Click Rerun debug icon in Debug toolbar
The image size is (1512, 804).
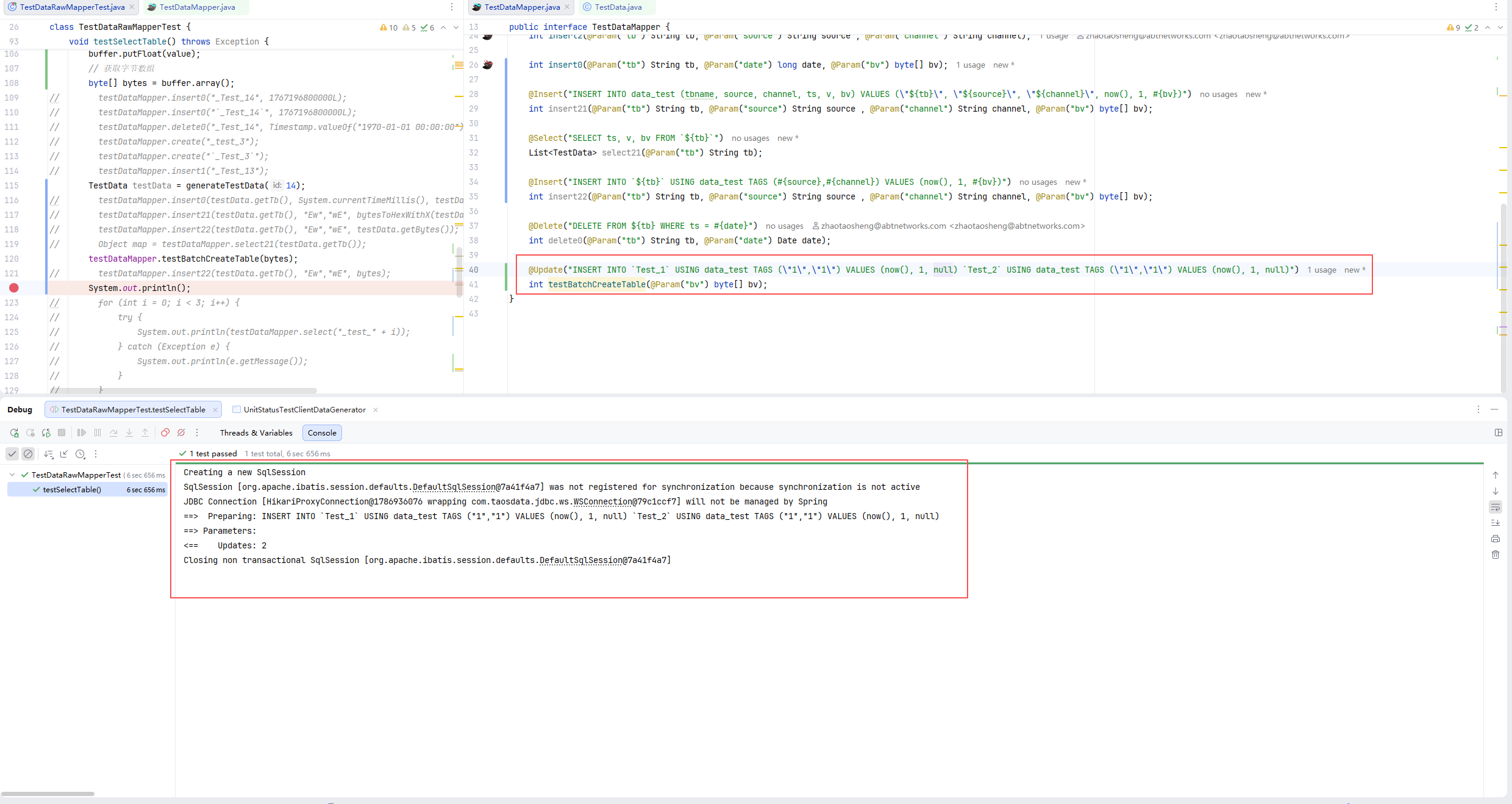(14, 433)
